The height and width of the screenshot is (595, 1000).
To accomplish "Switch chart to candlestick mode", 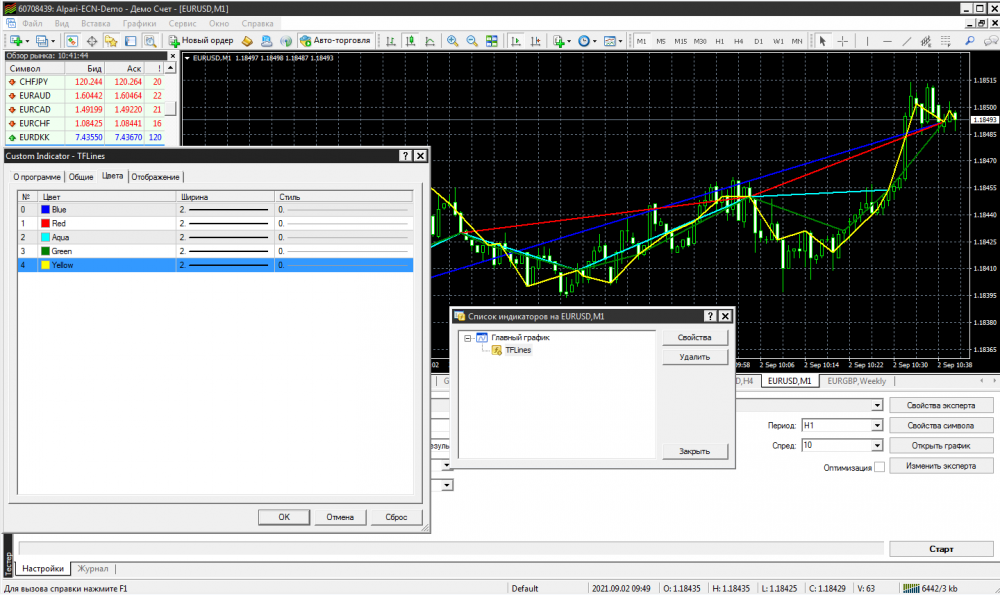I will (x=411, y=41).
